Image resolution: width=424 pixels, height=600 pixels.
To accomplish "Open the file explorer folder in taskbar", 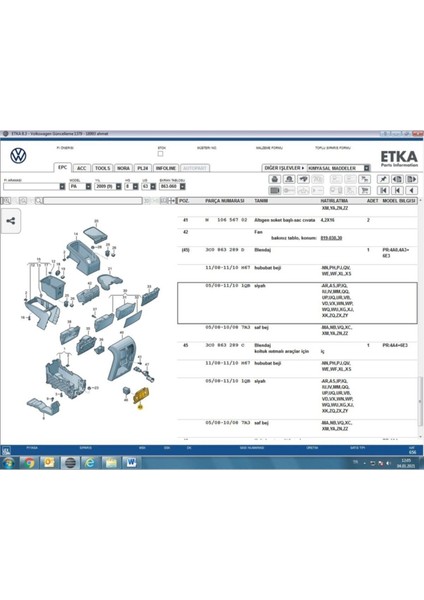I will 111,463.
